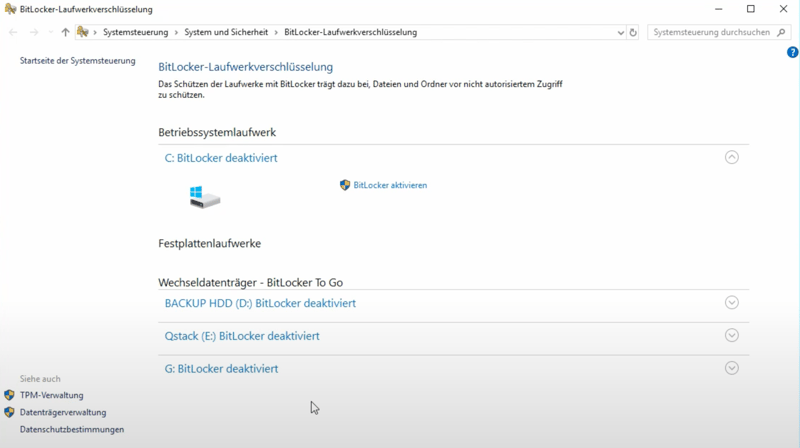Go to Startseite der Systemsteuerung

78,61
